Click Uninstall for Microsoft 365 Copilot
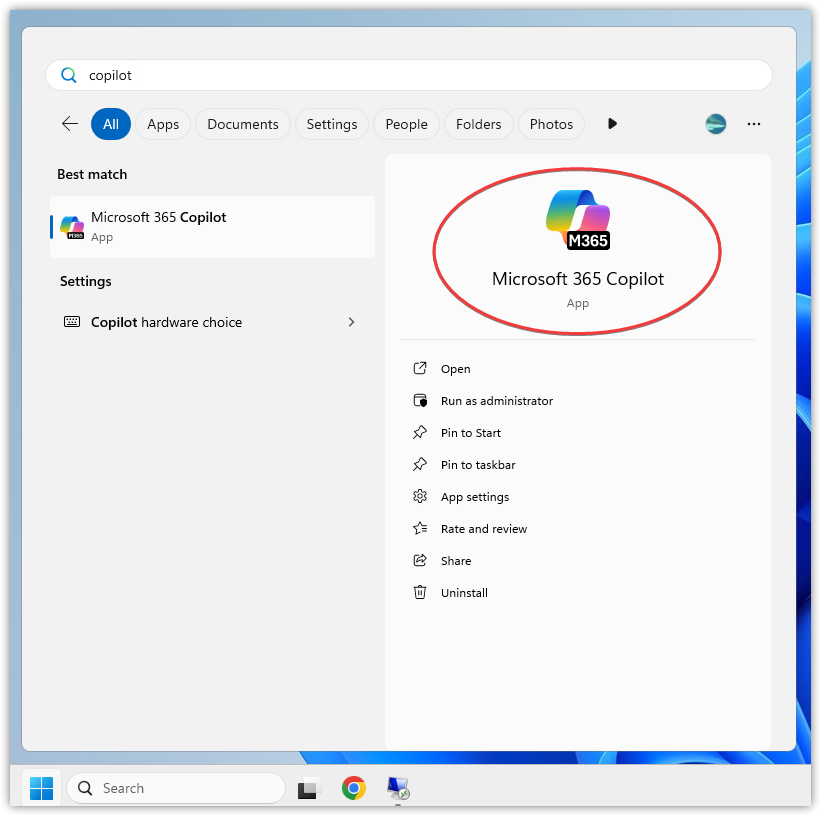Screen dimensions: 821x816 [x=464, y=592]
